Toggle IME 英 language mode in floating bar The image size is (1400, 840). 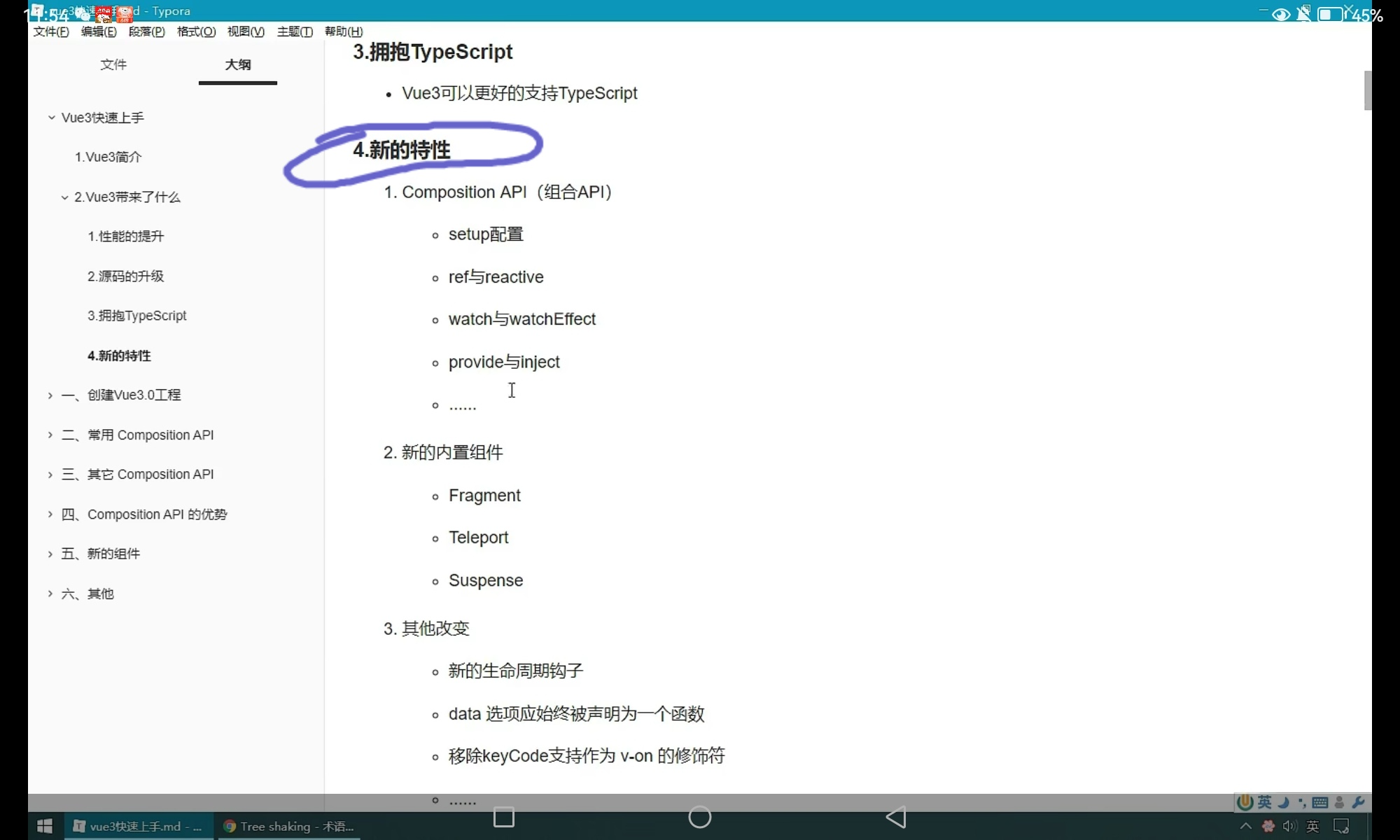[x=1264, y=802]
